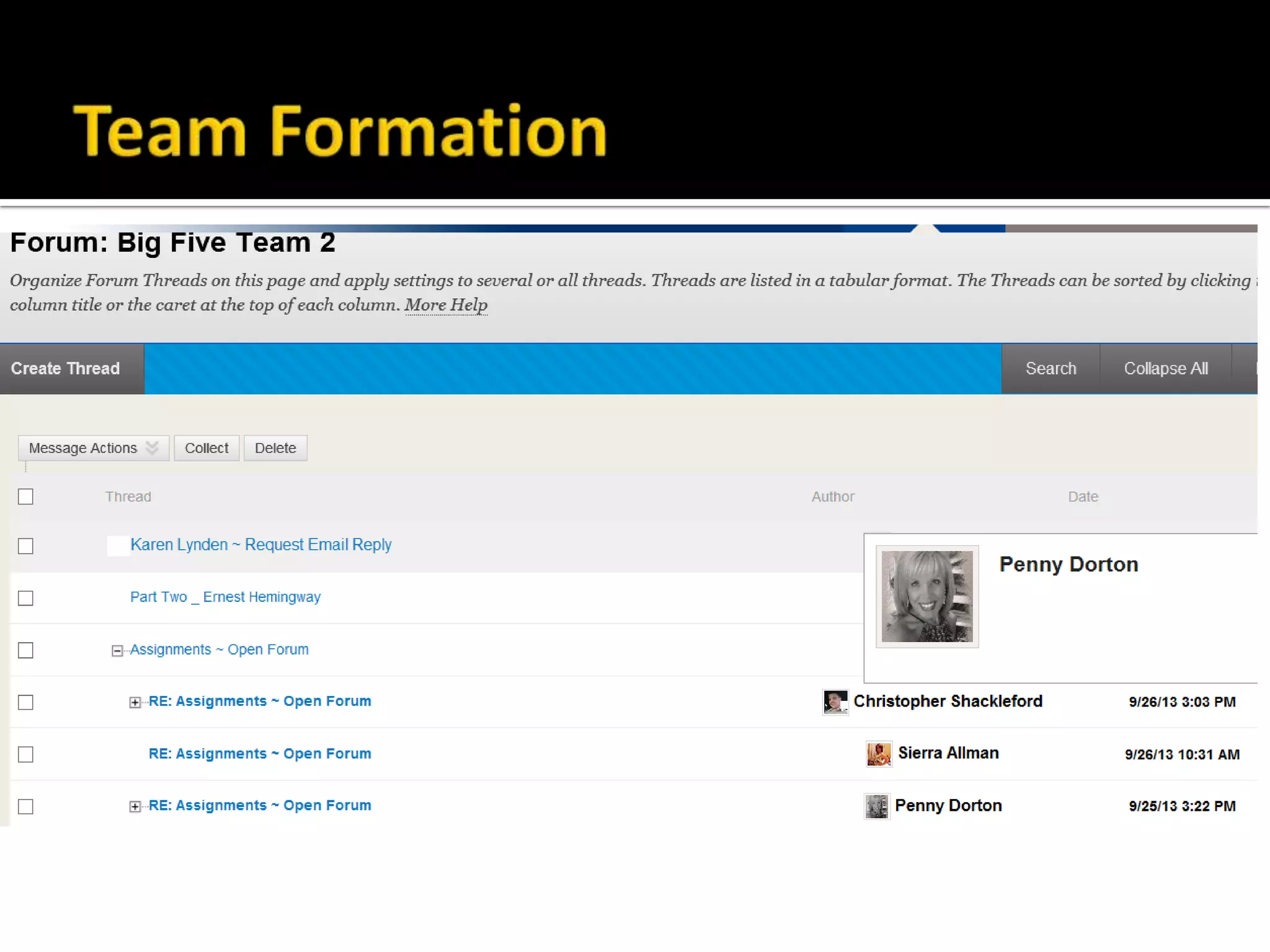
Task: Tick the Sierra Allman reply checkbox
Action: [25, 754]
